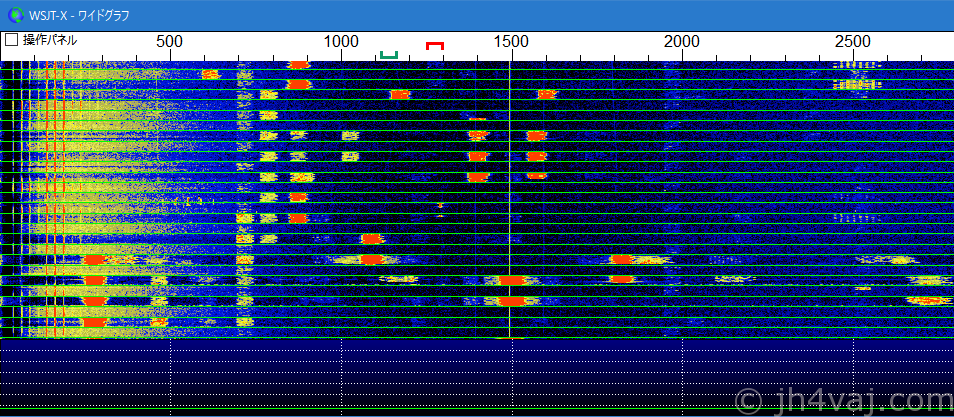Click the WSJT-X globe icon in title bar
The image size is (954, 417).
(x=15, y=15)
